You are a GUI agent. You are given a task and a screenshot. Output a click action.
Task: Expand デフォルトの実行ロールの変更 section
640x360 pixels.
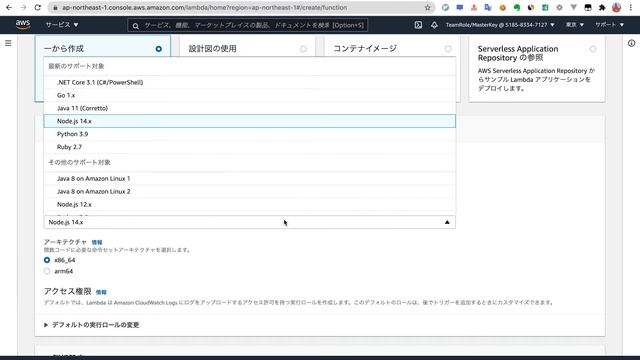pyautogui.click(x=91, y=325)
